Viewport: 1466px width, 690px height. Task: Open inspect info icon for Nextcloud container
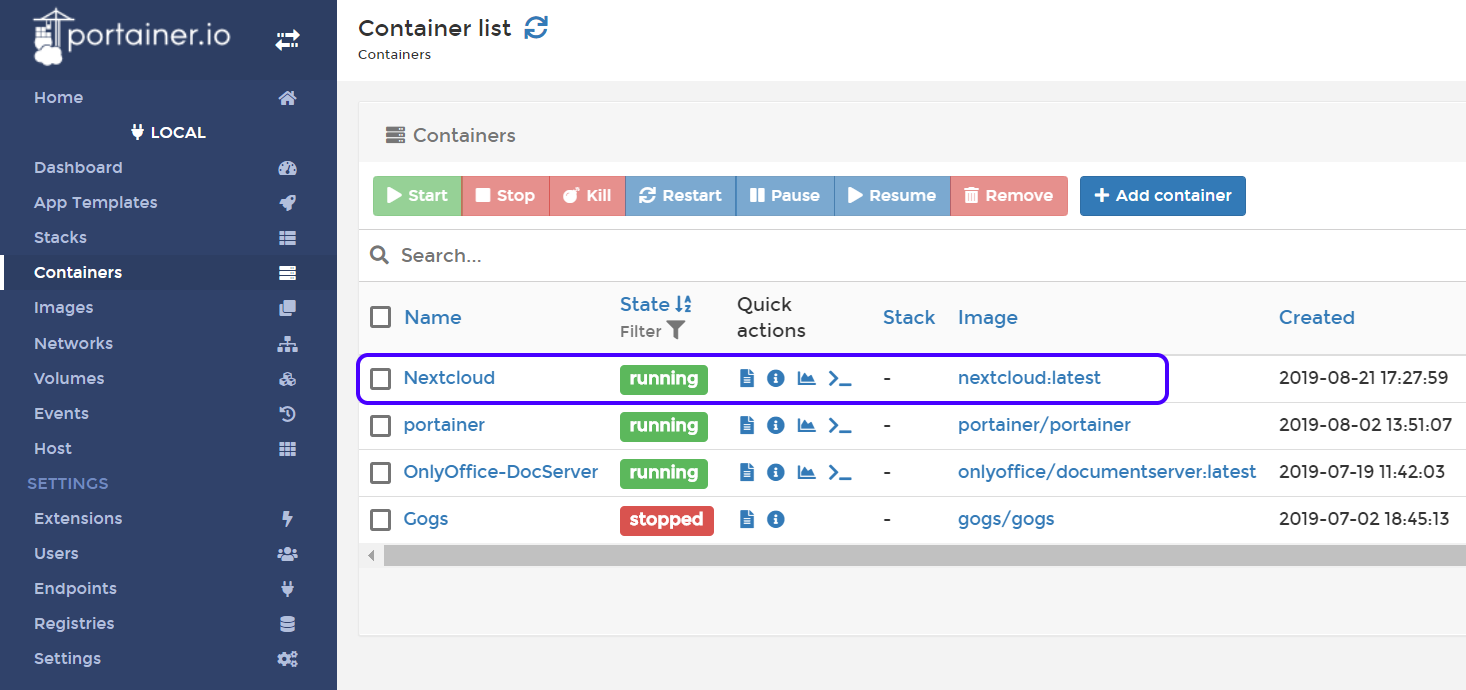click(775, 378)
